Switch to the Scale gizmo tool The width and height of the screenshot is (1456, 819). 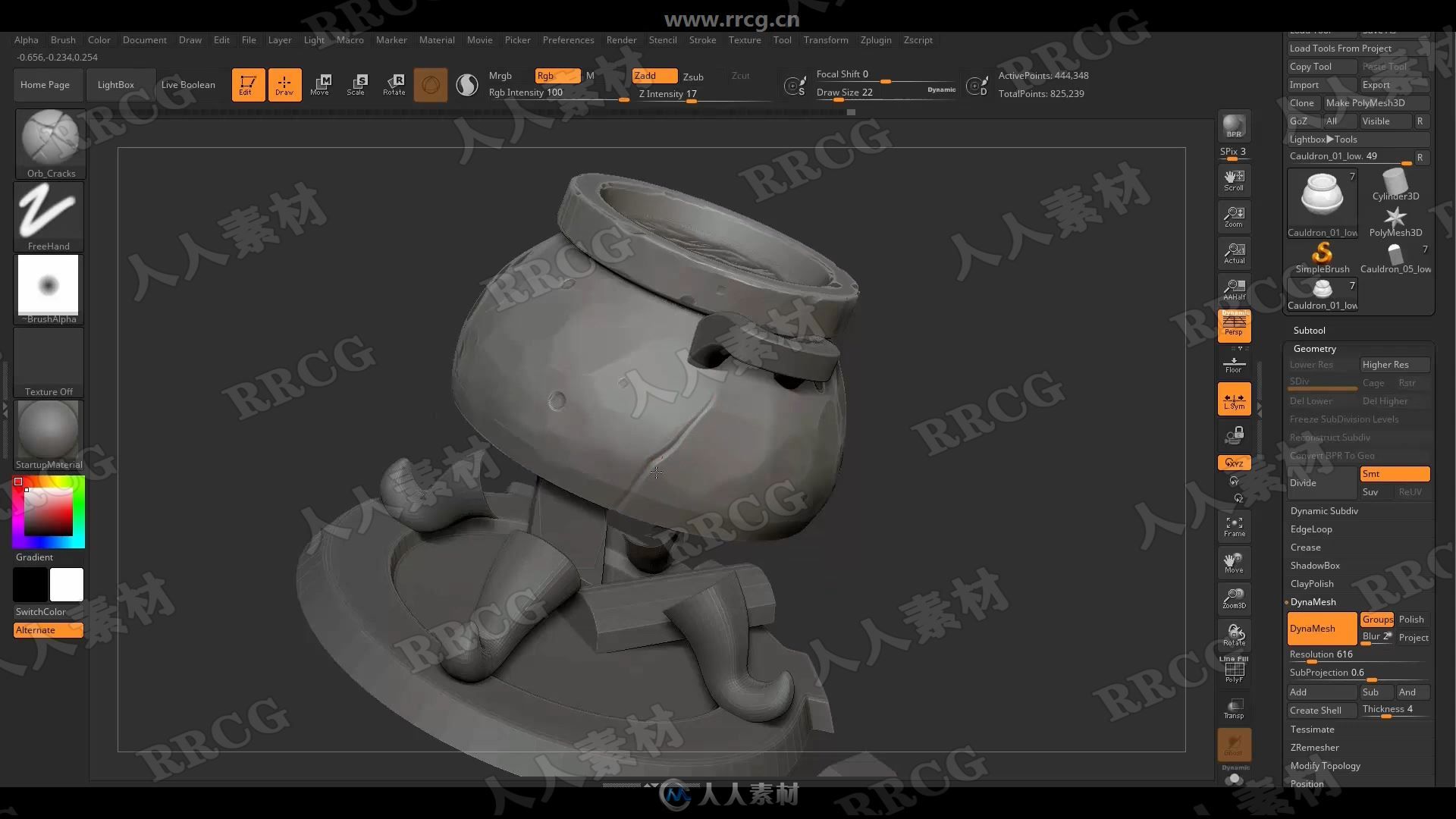coord(356,84)
